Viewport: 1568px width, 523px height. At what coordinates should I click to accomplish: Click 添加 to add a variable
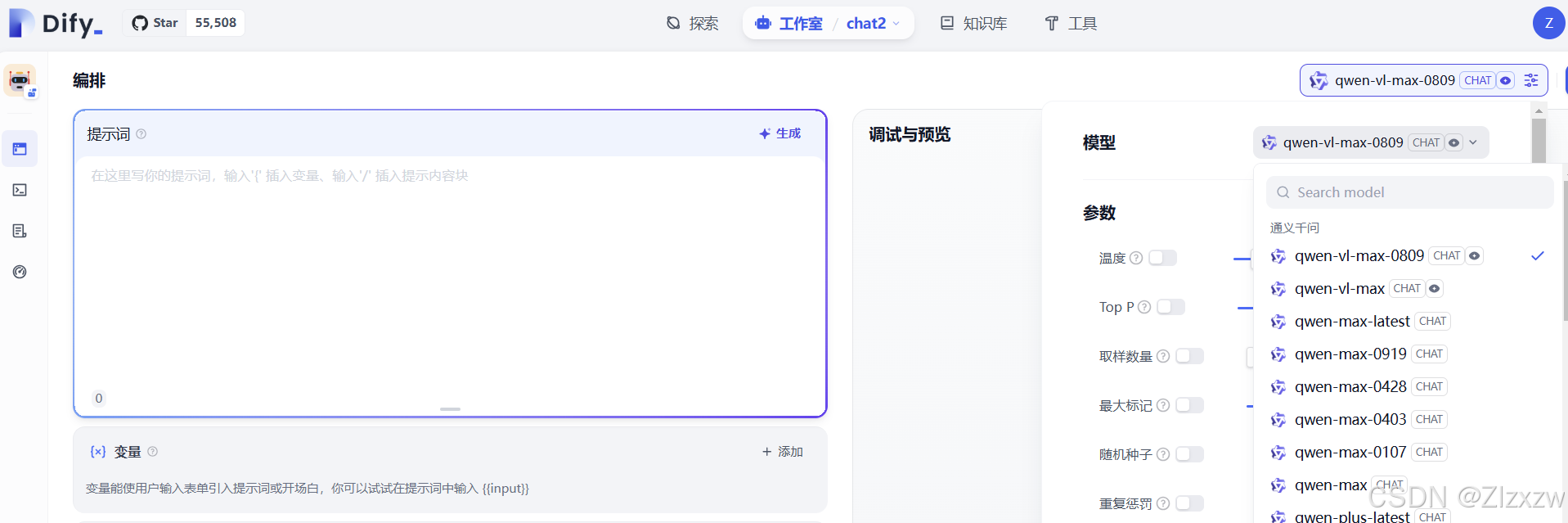783,451
